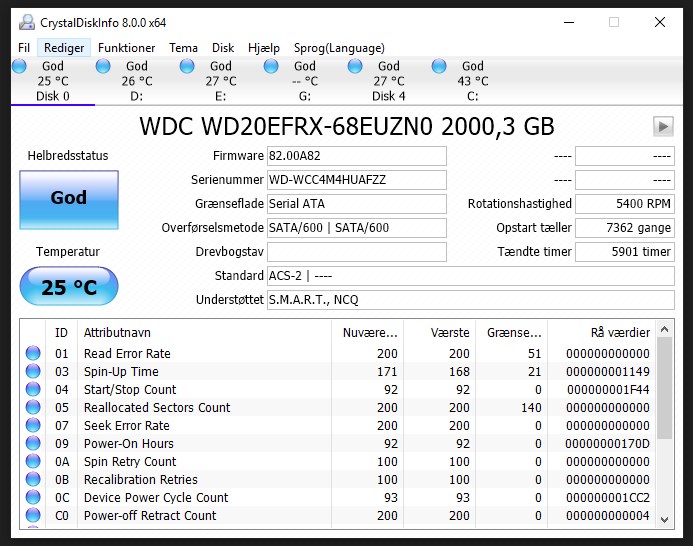
Task: Click the Nuvære... column header
Action: point(367,332)
